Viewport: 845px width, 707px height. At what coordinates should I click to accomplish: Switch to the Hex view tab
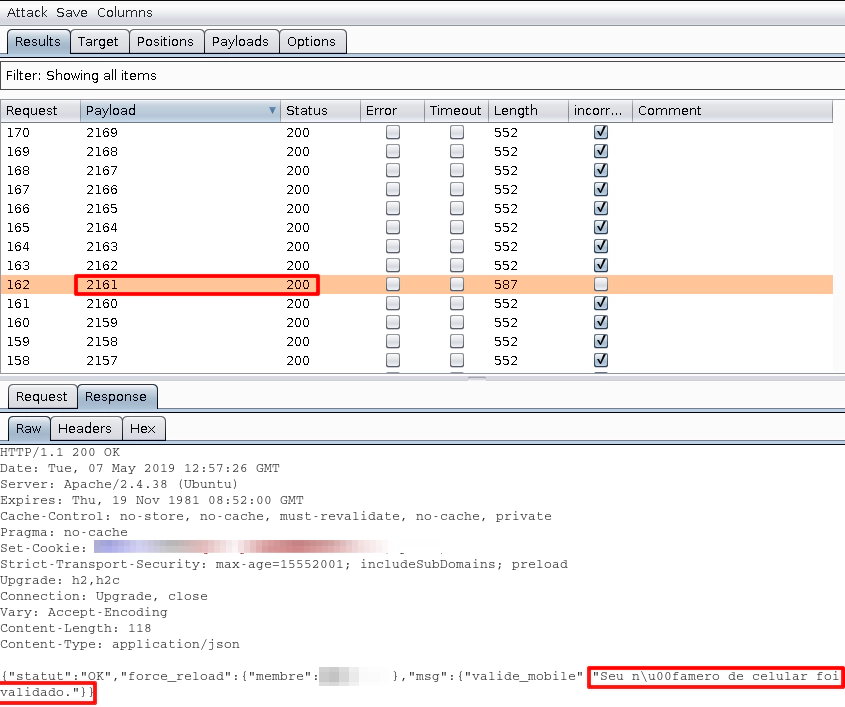pos(143,428)
